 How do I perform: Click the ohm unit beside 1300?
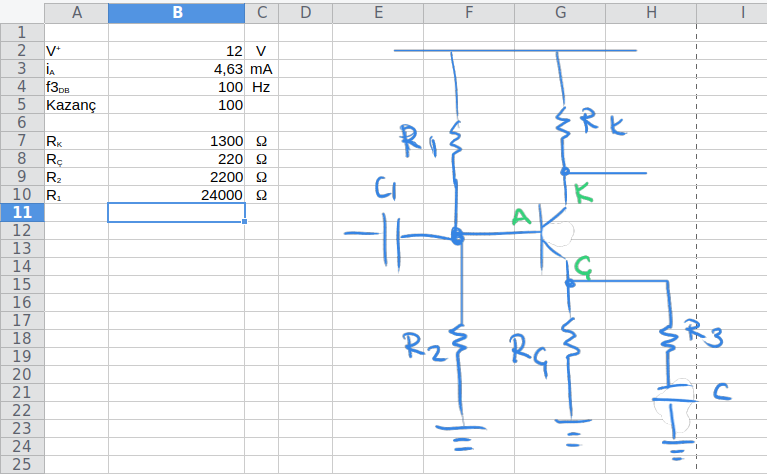point(262,141)
